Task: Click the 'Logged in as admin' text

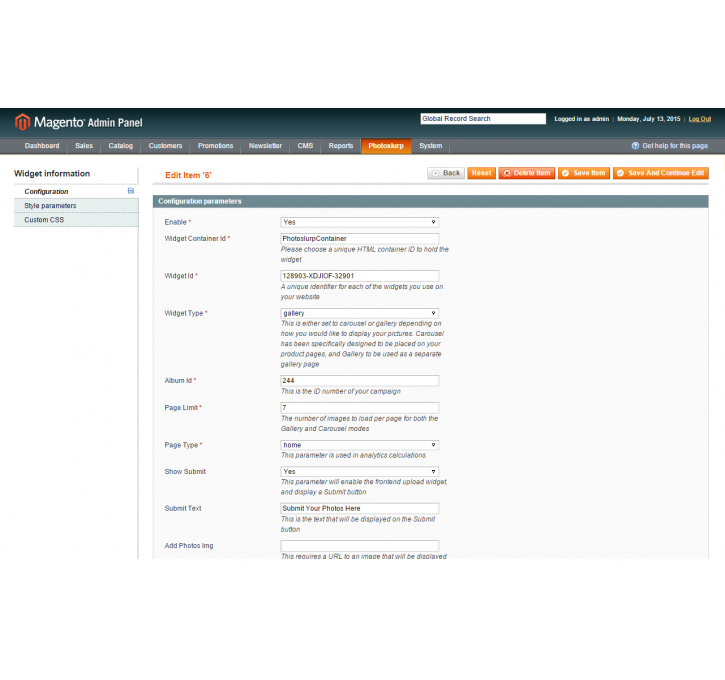Action: tap(582, 119)
